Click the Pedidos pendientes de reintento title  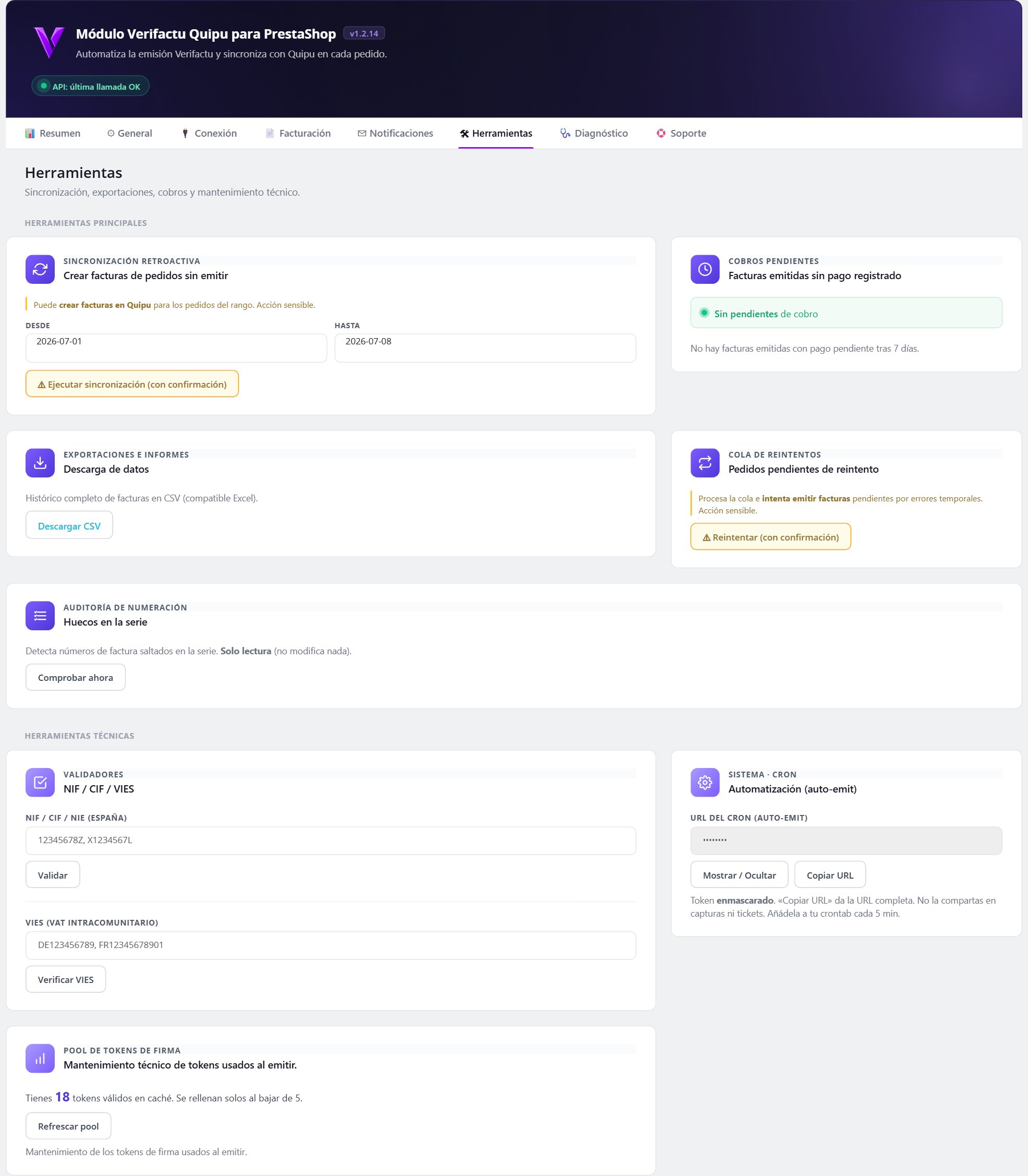[803, 469]
